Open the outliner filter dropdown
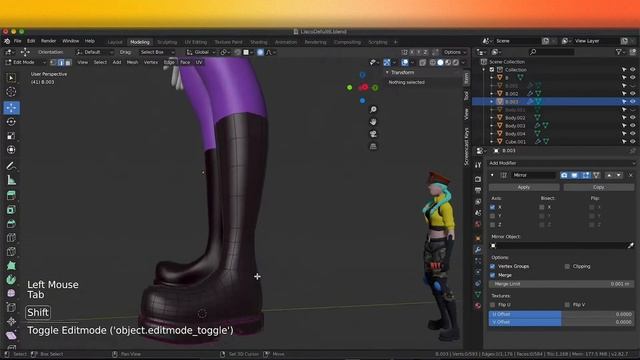 click(621, 52)
